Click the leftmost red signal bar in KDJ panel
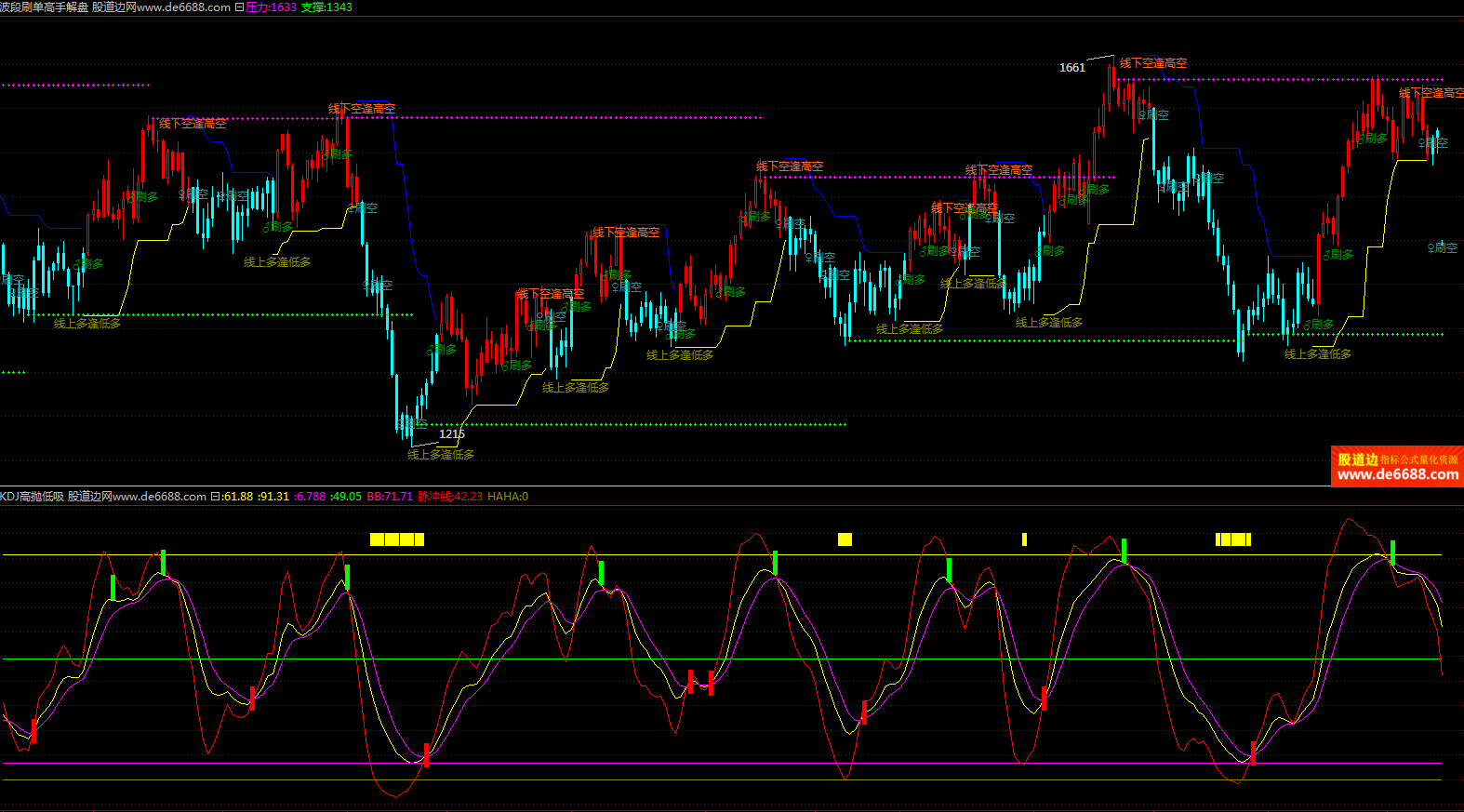The height and width of the screenshot is (812, 1464). pos(34,730)
